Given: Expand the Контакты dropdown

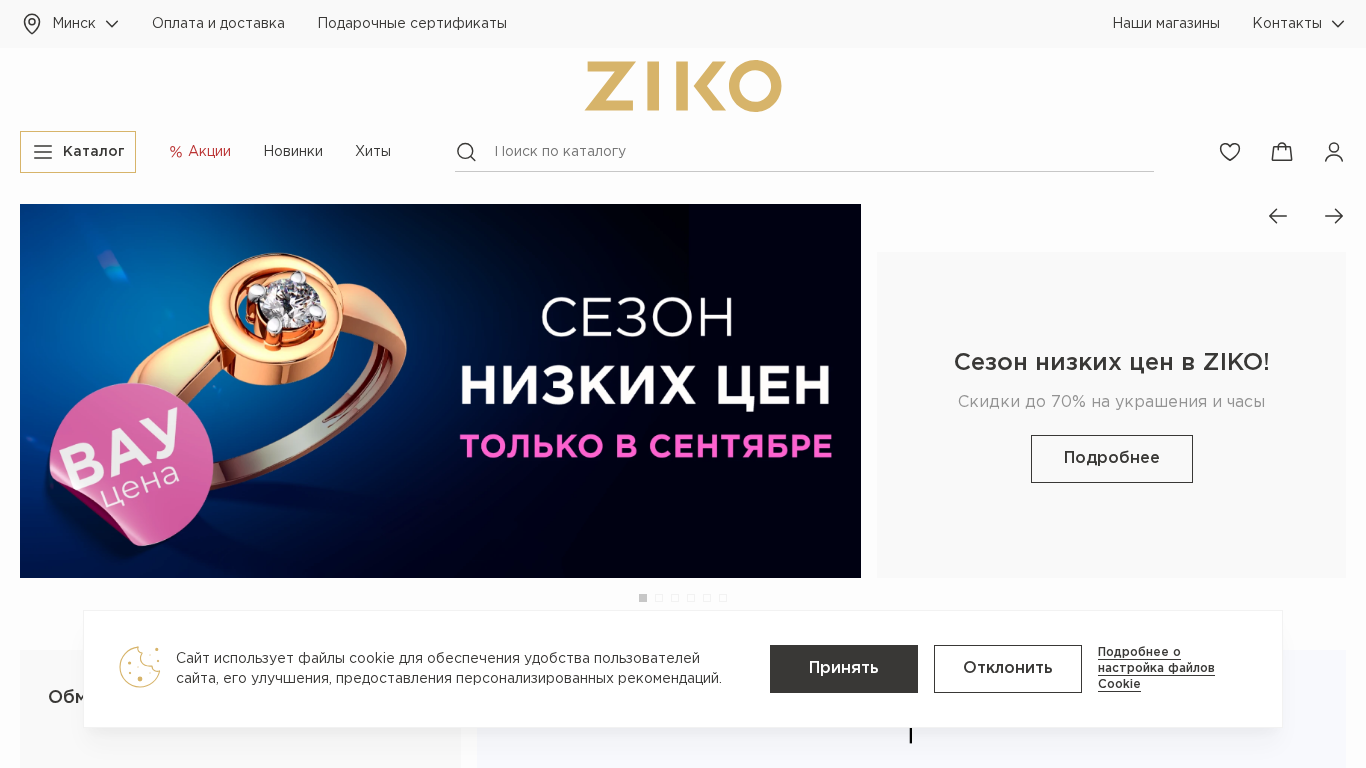Looking at the screenshot, I should tap(1299, 23).
